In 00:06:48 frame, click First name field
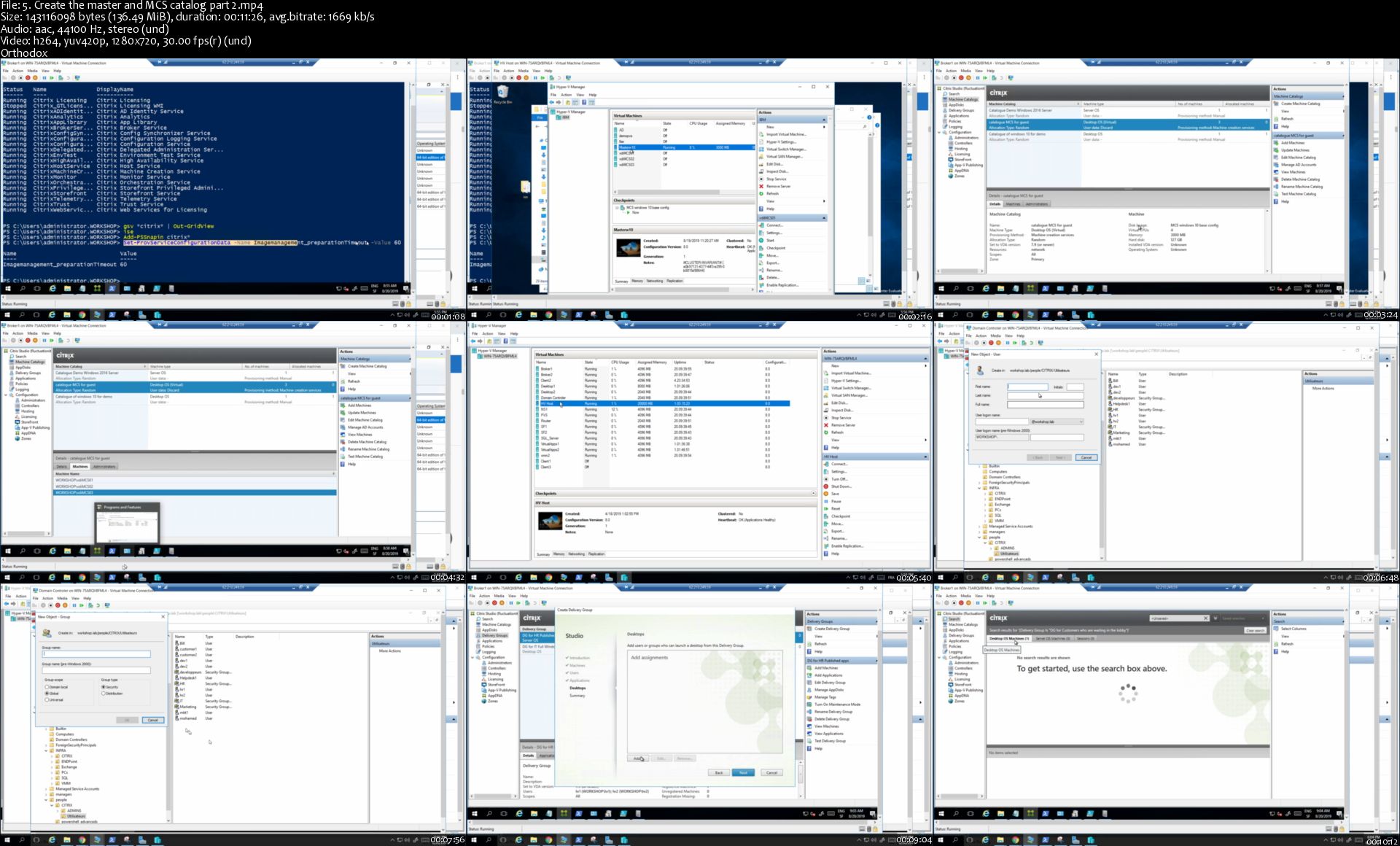Screen dimensions: 1400x846 coord(1027,387)
